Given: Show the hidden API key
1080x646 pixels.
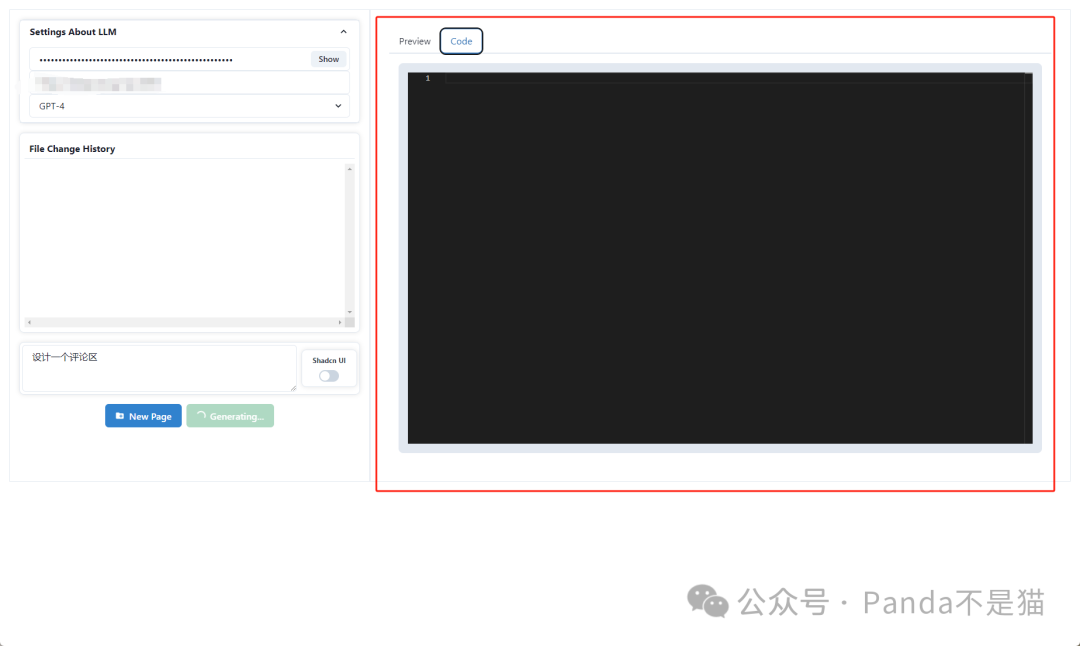Looking at the screenshot, I should click(x=329, y=59).
